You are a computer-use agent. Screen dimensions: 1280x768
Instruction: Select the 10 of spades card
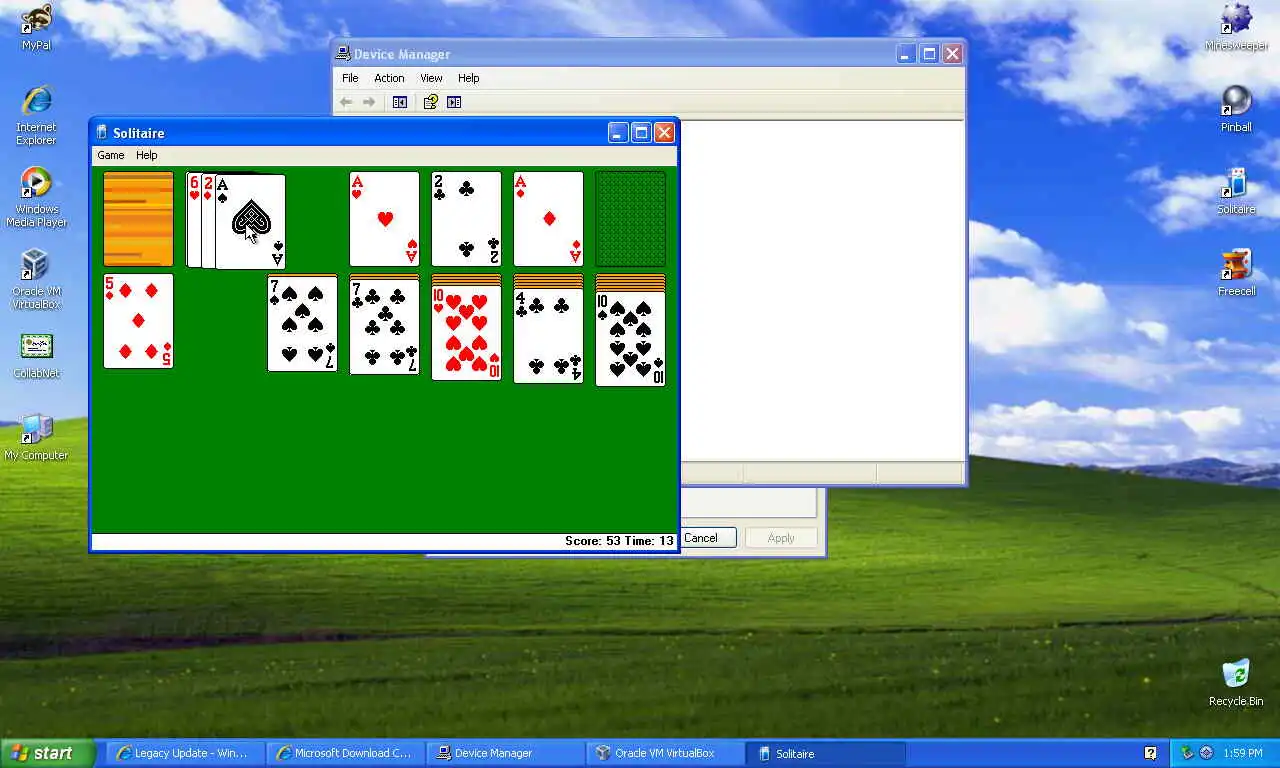(630, 339)
